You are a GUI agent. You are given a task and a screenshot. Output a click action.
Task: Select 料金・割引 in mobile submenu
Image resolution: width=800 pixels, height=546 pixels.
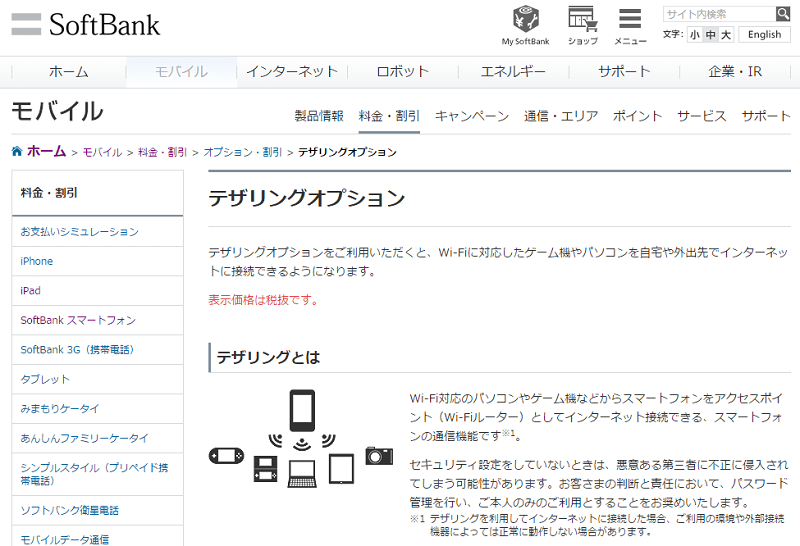click(389, 116)
